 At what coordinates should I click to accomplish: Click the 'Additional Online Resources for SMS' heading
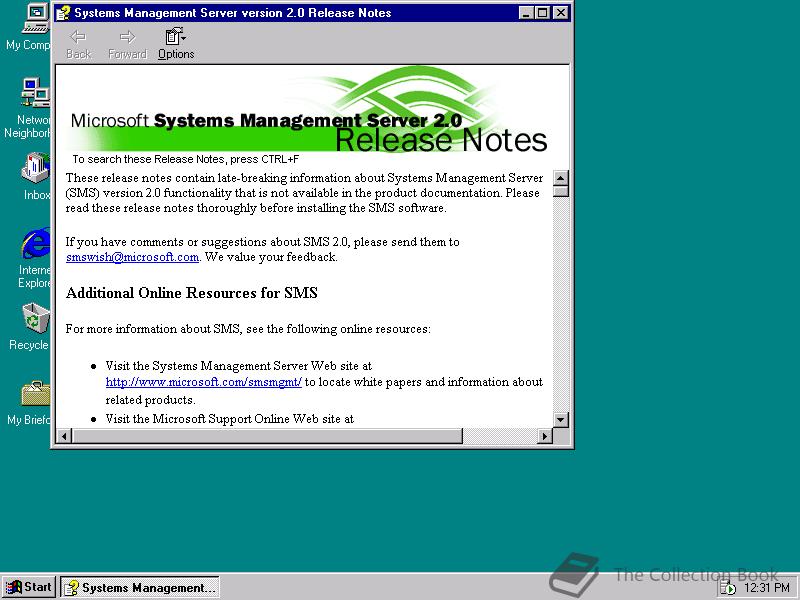coord(192,293)
